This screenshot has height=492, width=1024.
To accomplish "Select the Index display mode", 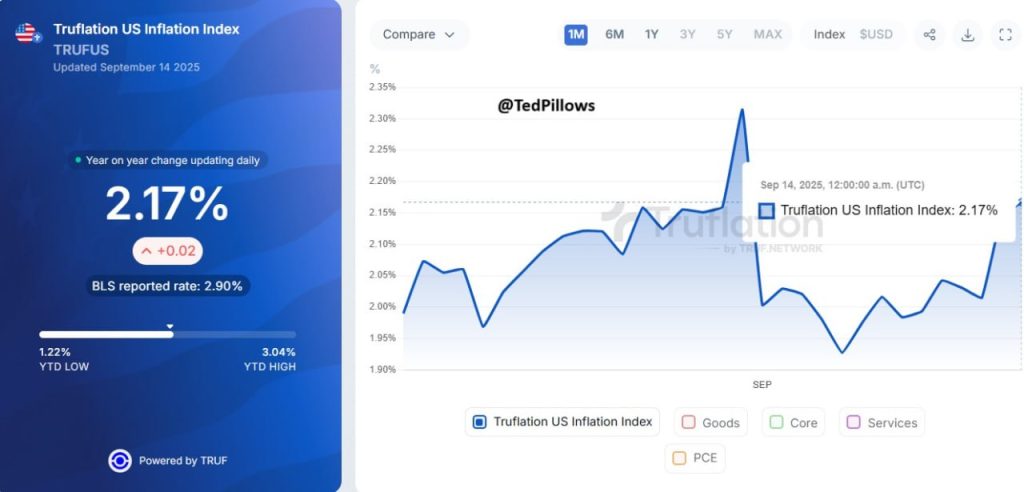I will pos(829,35).
